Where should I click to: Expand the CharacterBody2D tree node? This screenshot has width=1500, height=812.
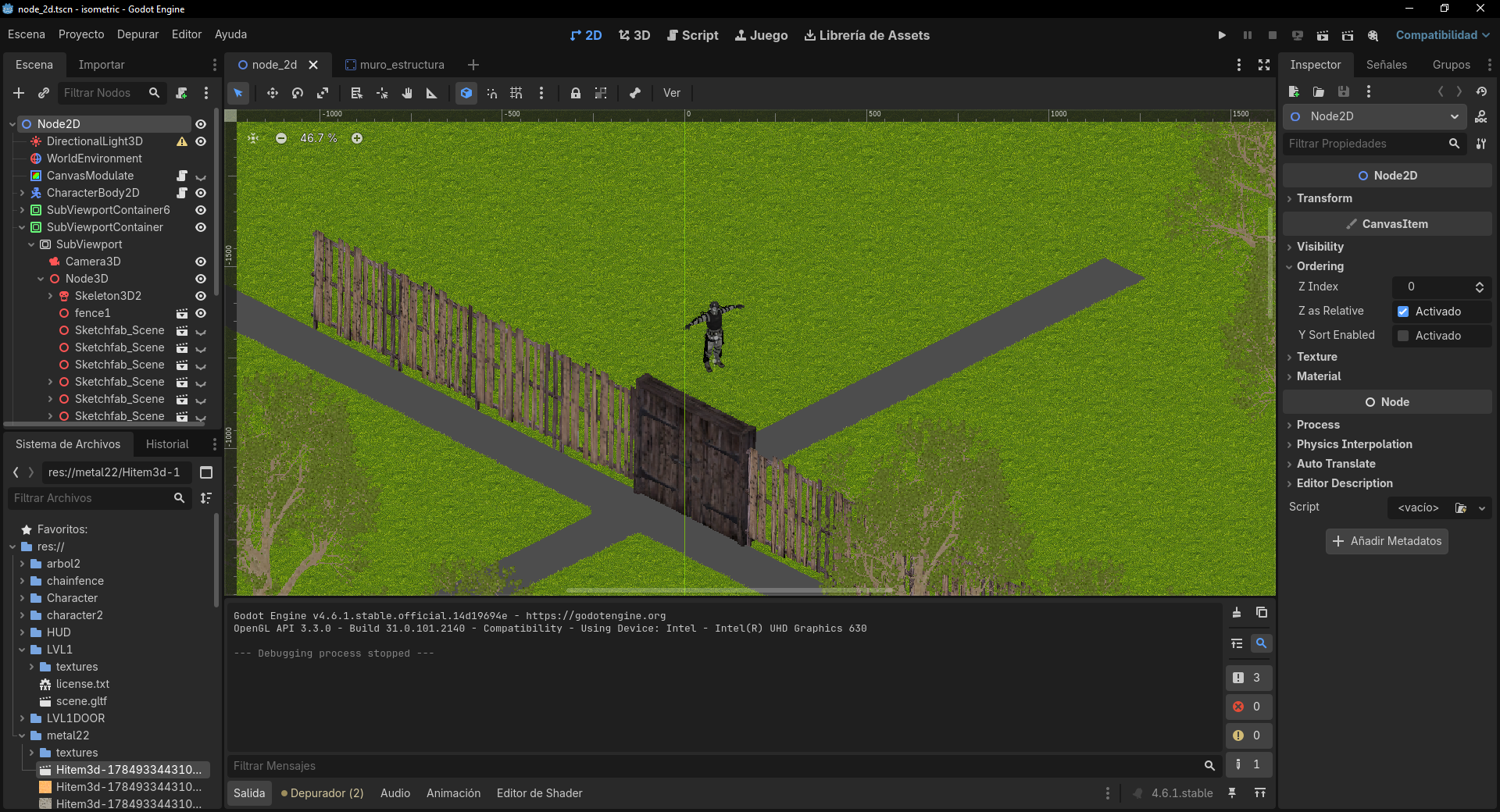[22, 193]
